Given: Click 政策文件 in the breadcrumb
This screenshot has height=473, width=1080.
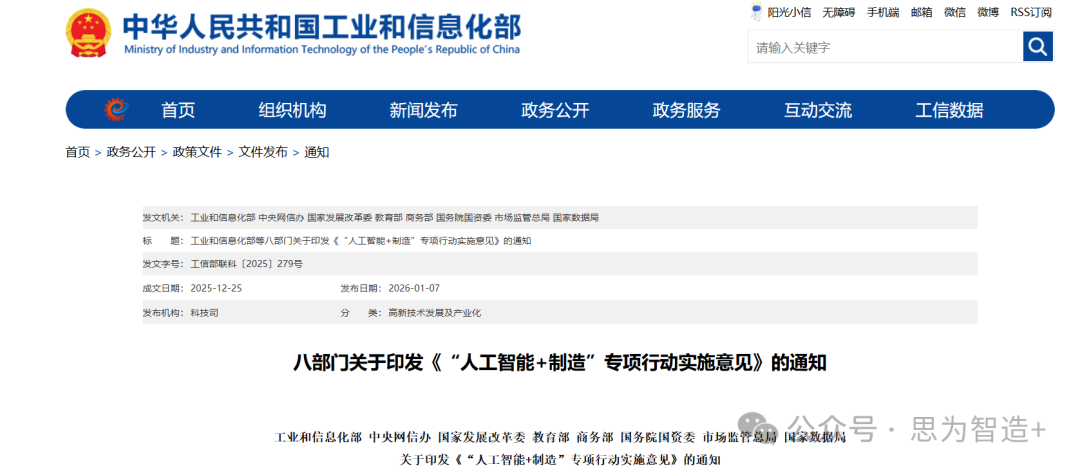Looking at the screenshot, I should (197, 152).
